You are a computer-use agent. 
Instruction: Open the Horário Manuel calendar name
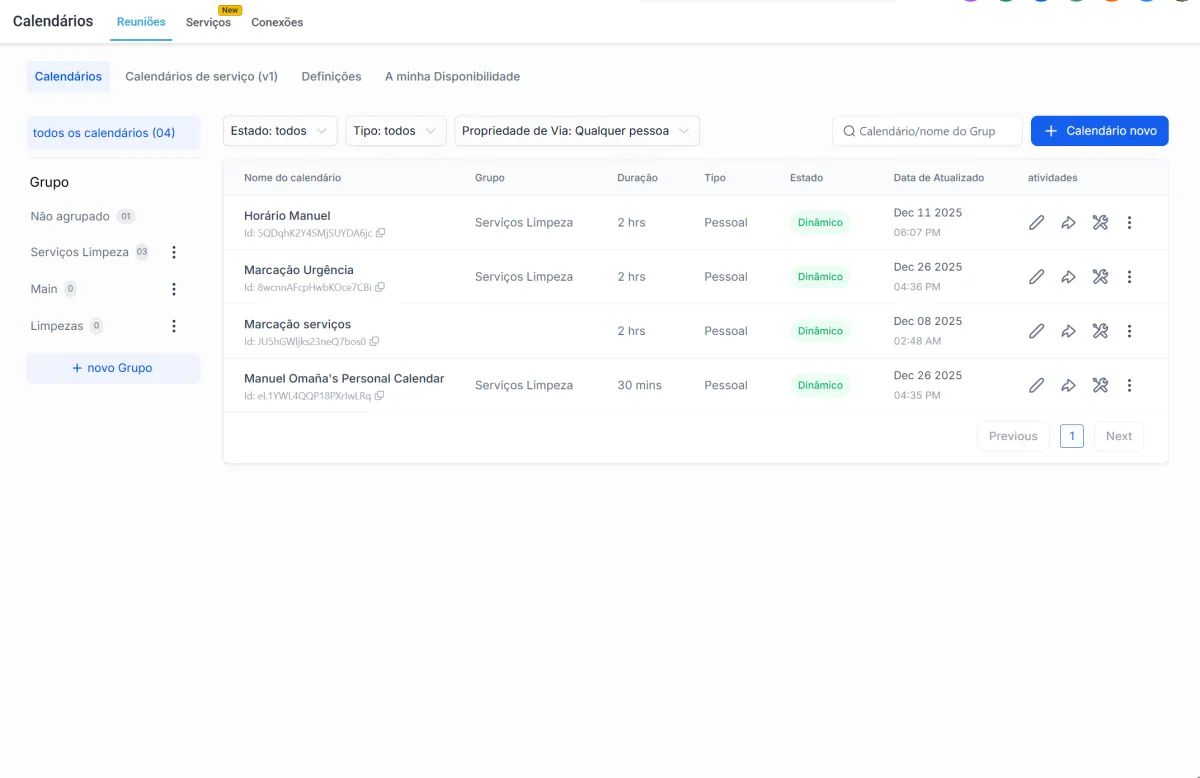[x=287, y=216]
